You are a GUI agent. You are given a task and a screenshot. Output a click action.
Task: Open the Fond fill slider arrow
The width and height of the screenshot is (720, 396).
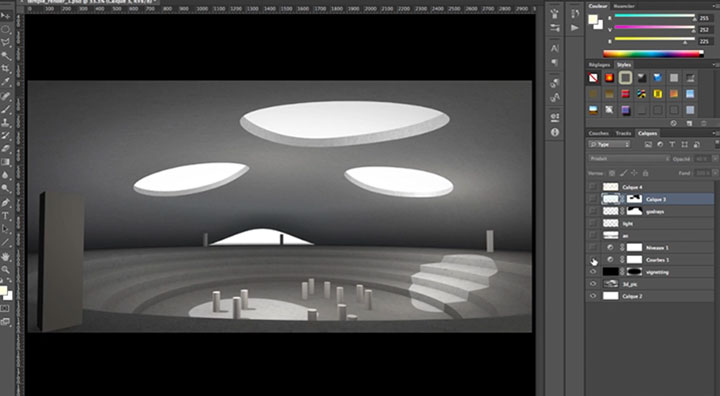[x=715, y=173]
